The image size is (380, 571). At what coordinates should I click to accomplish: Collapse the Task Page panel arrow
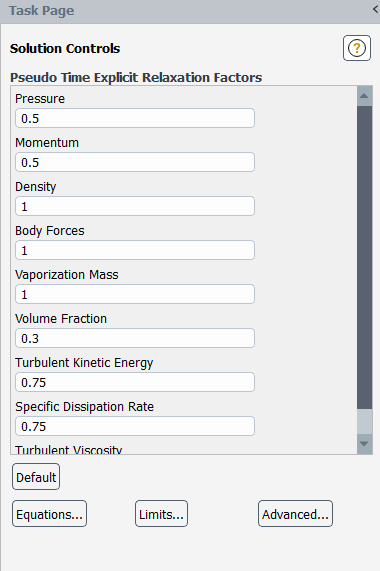pyautogui.click(x=376, y=10)
